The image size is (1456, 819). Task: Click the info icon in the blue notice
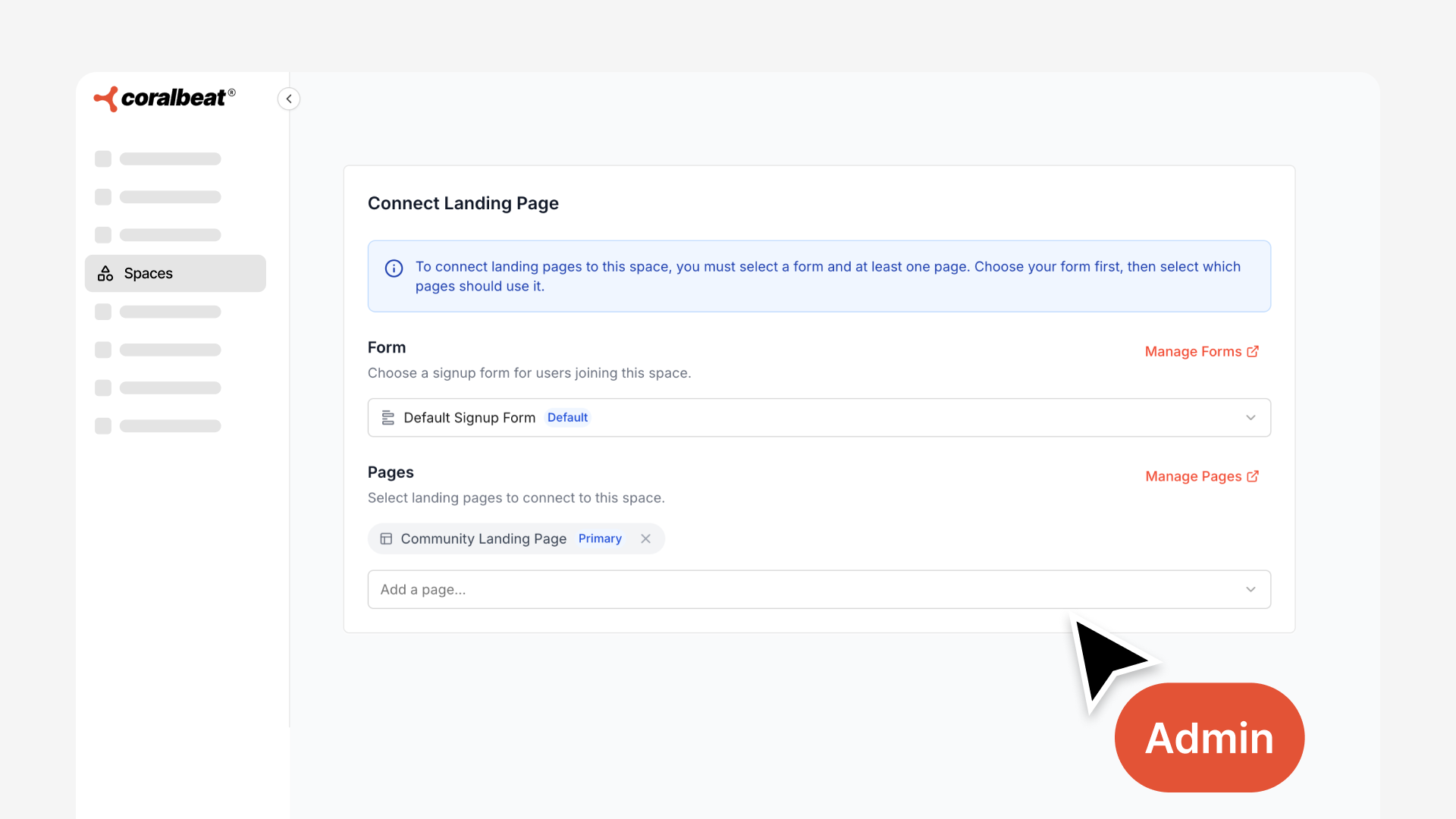[394, 268]
